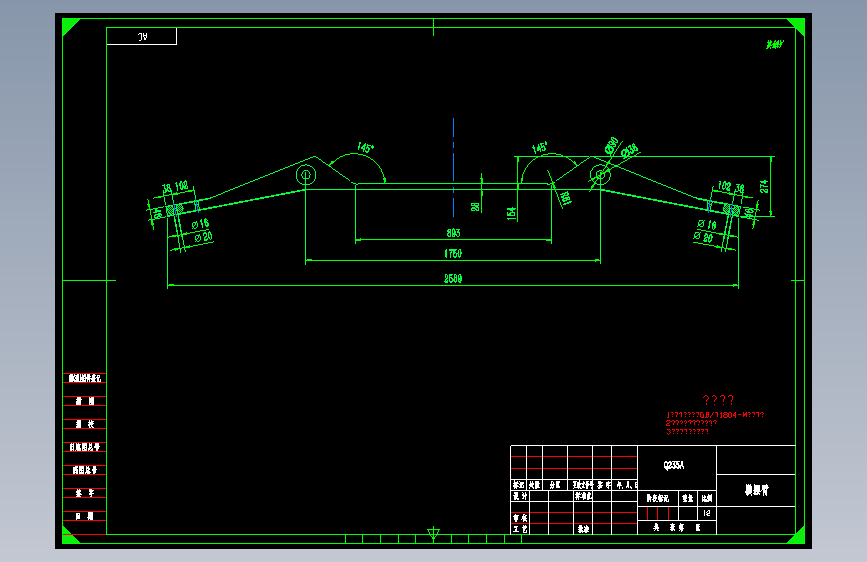Select the 803 dimension text
This screenshot has height=562, width=867.
click(453, 233)
